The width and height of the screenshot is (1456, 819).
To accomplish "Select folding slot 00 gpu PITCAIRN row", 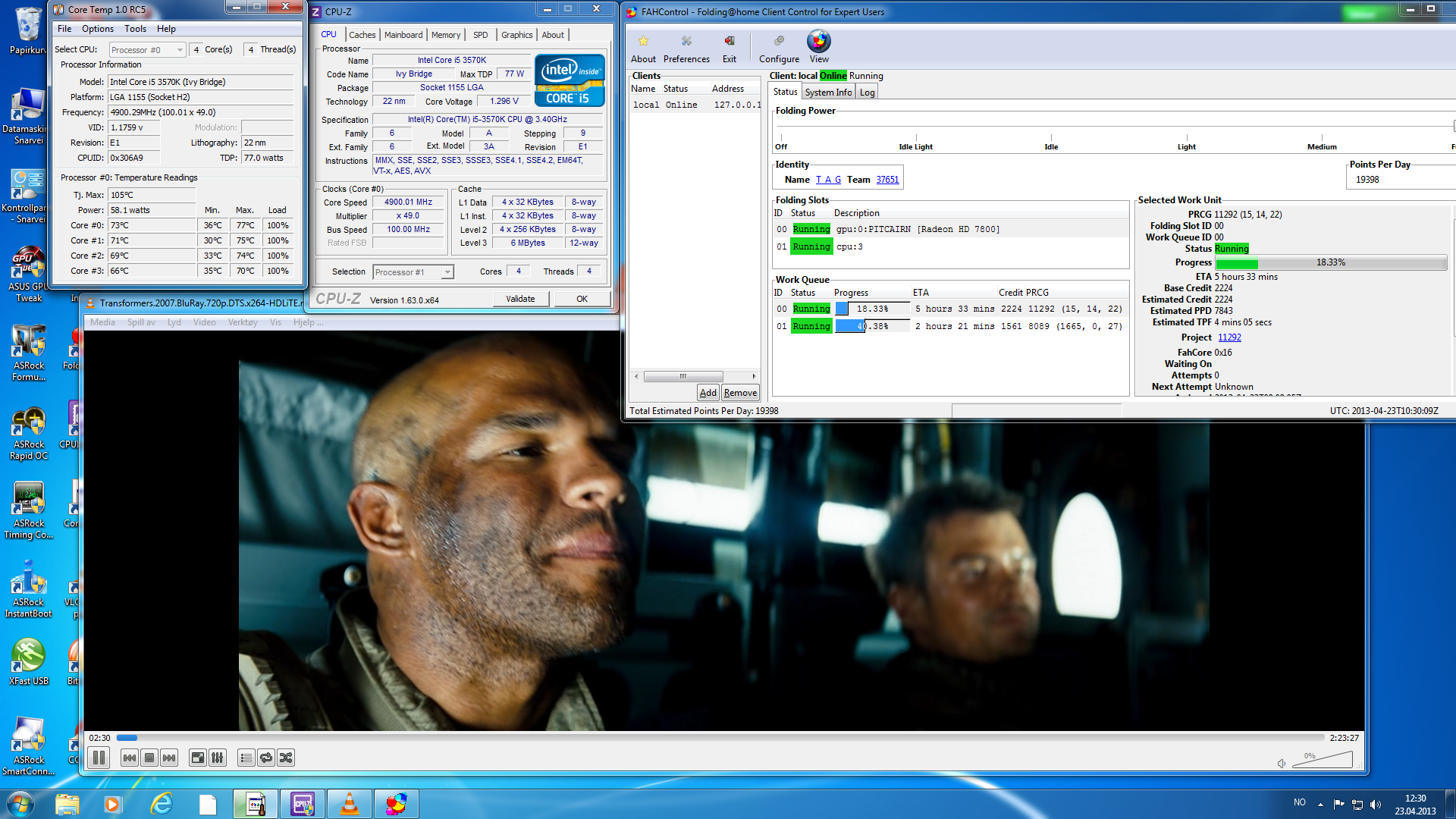I will click(951, 229).
